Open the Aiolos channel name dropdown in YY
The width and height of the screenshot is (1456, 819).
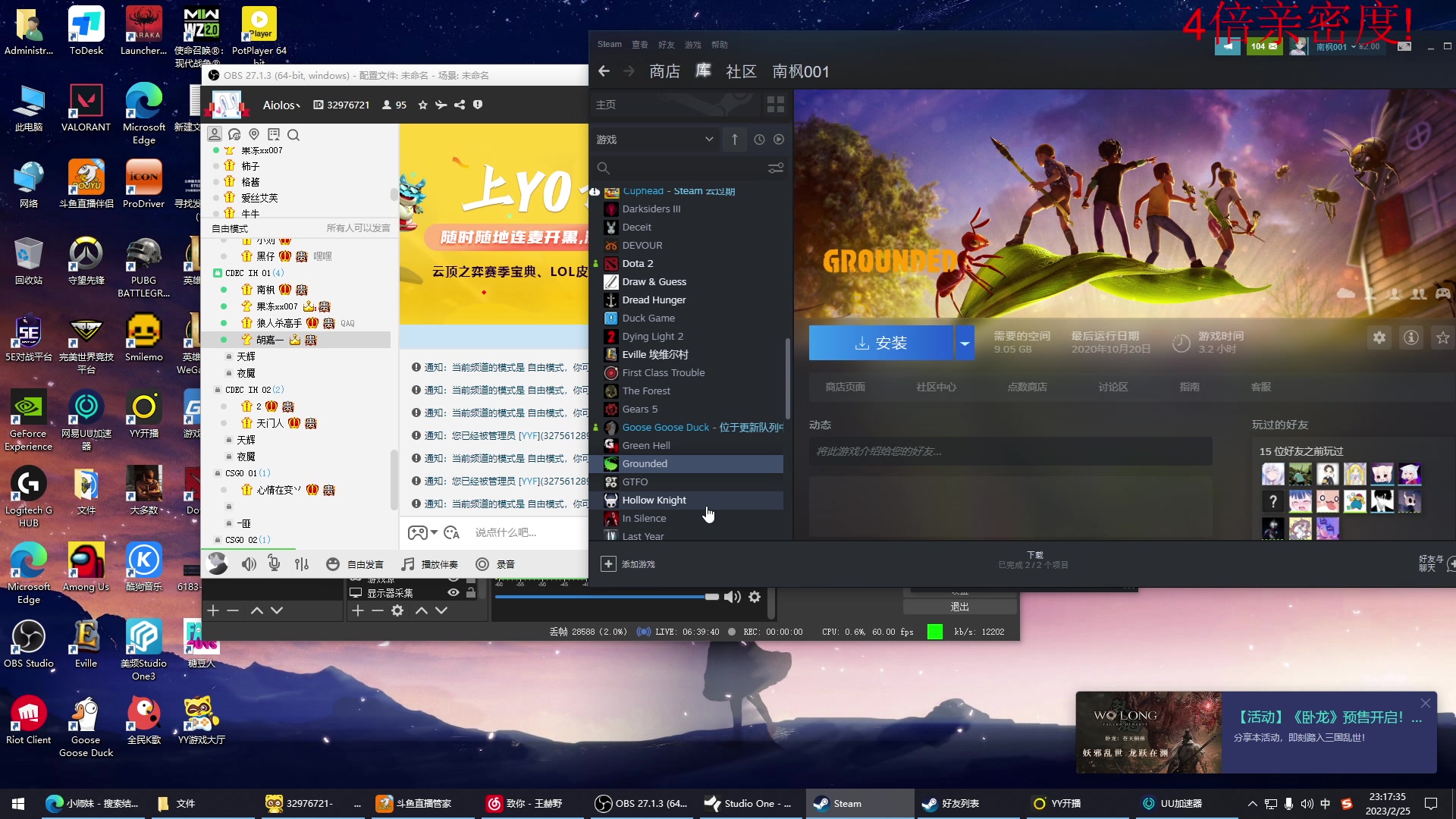[x=281, y=105]
